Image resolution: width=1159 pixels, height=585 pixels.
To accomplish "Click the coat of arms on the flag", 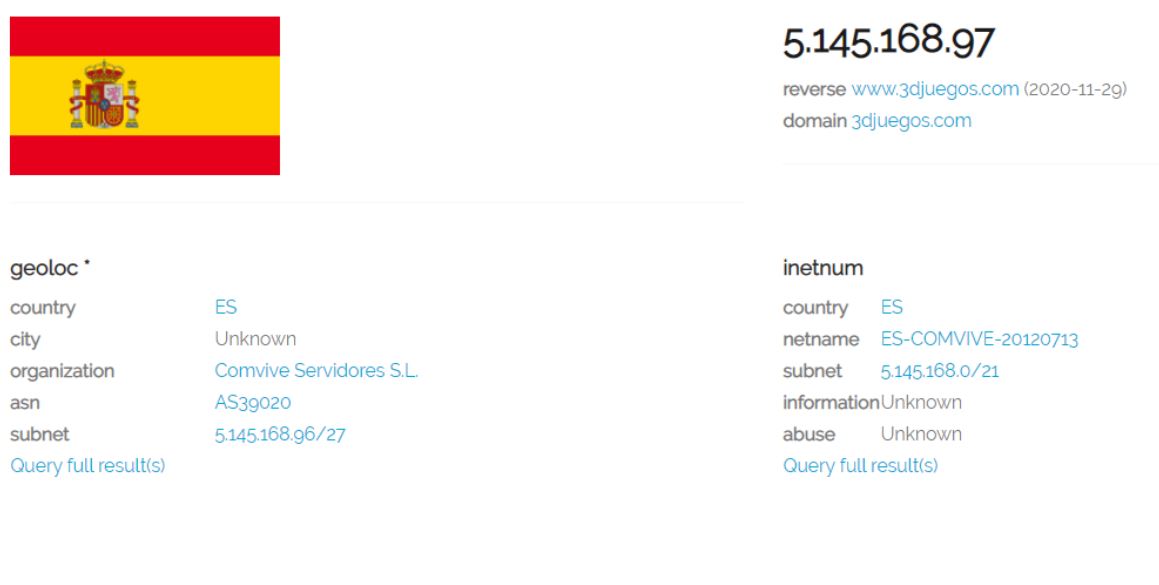I will pos(103,95).
